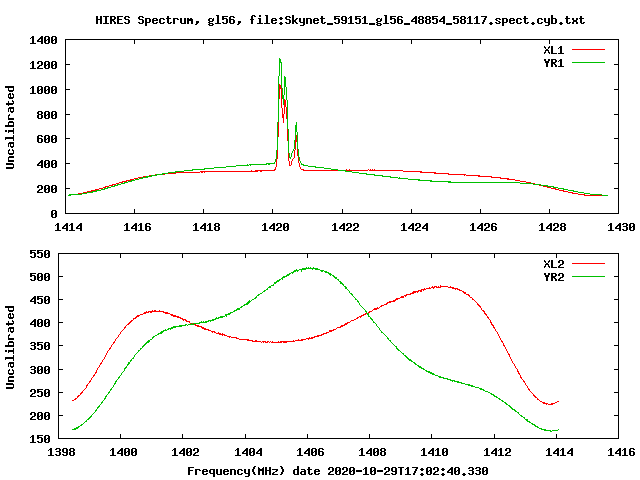Click the HIRES Spectrum plot title
The height and width of the screenshot is (480, 640).
pos(340,20)
